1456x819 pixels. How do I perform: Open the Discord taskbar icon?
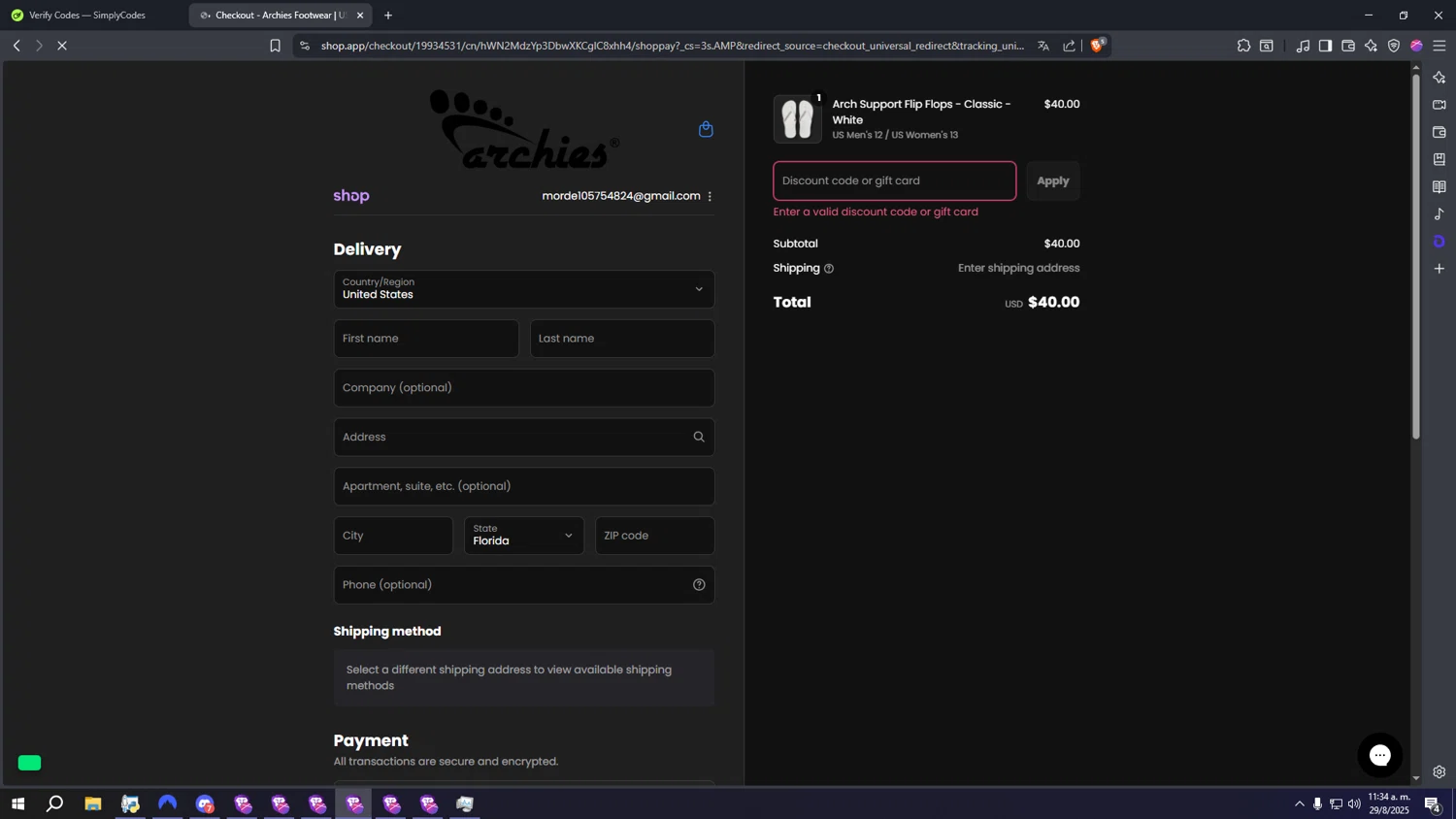click(x=205, y=803)
